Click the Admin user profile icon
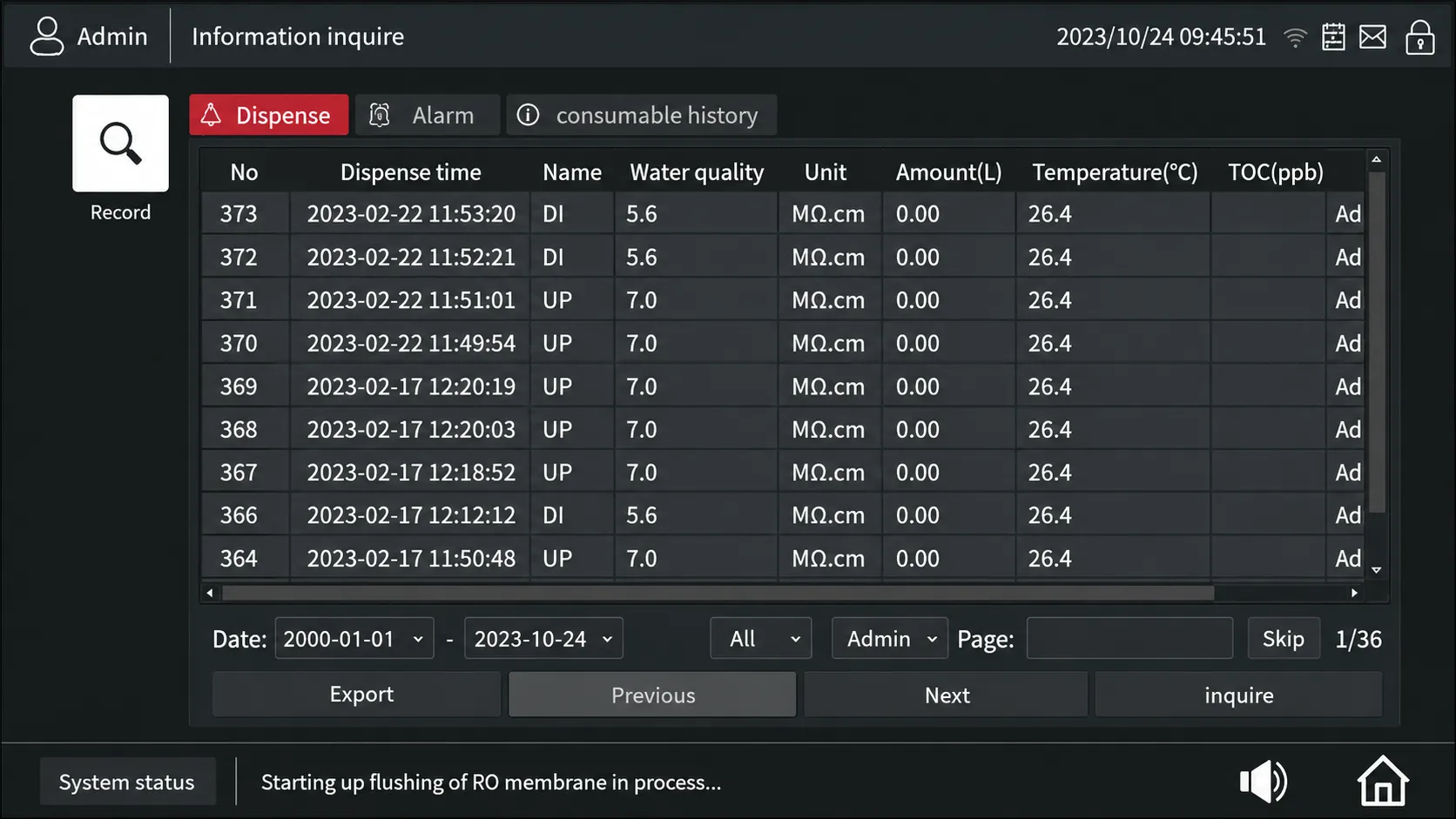 click(x=46, y=37)
